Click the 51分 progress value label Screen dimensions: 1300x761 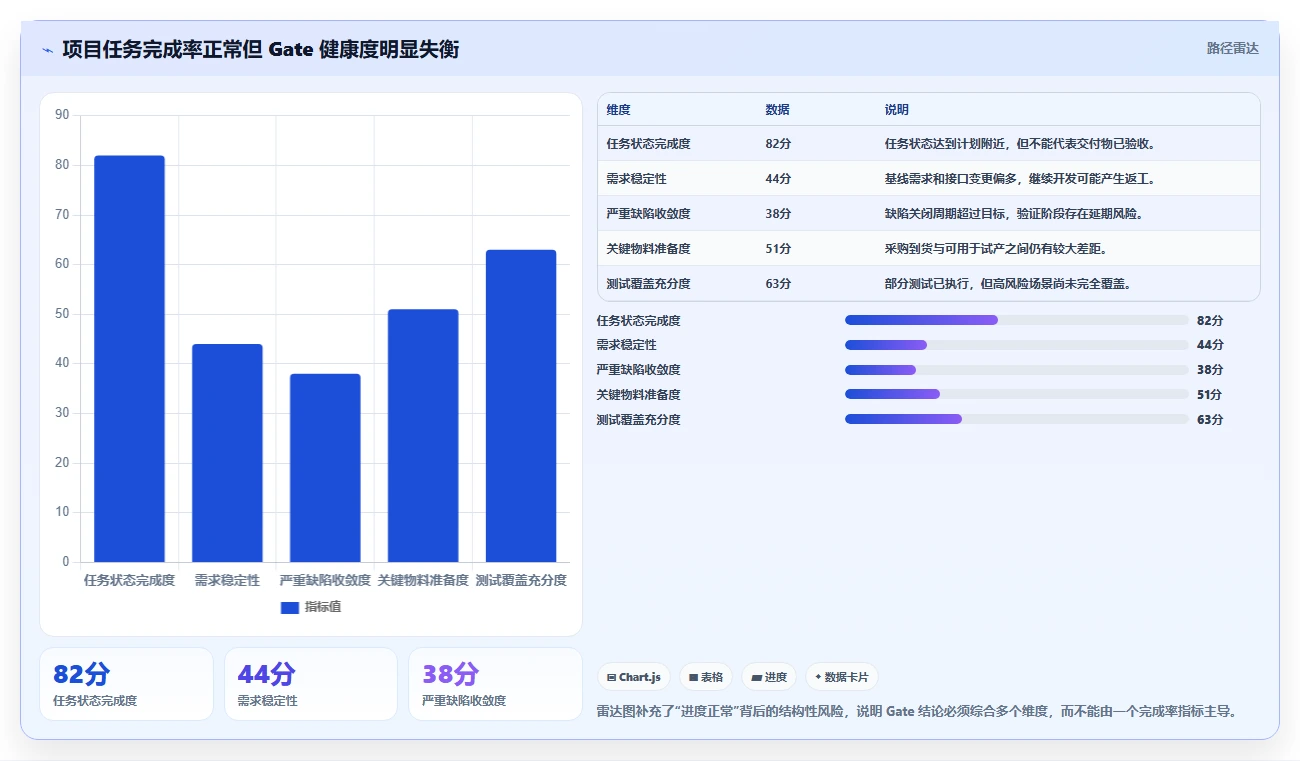tap(1210, 394)
